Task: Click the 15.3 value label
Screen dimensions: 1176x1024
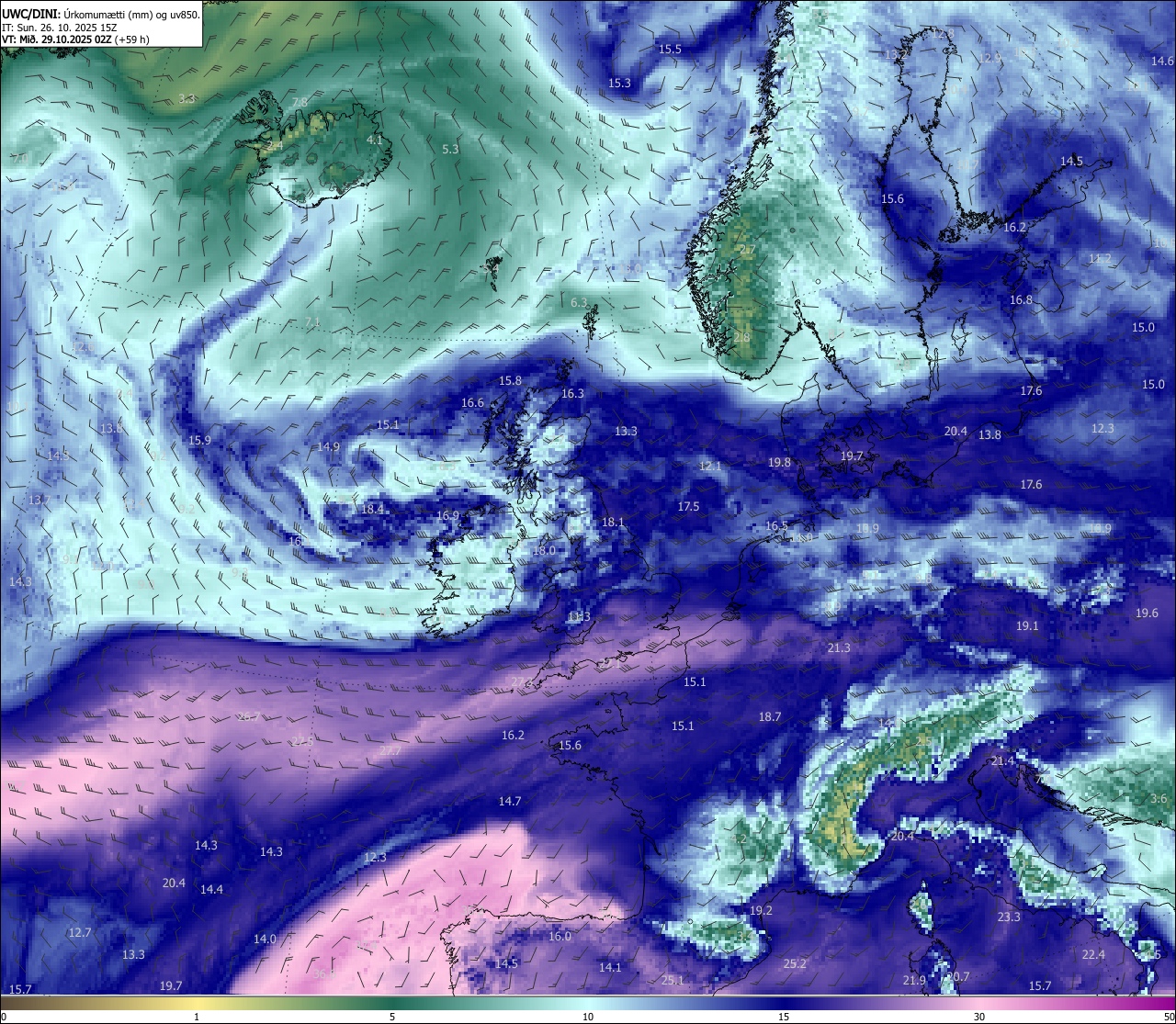Action: click(x=620, y=83)
